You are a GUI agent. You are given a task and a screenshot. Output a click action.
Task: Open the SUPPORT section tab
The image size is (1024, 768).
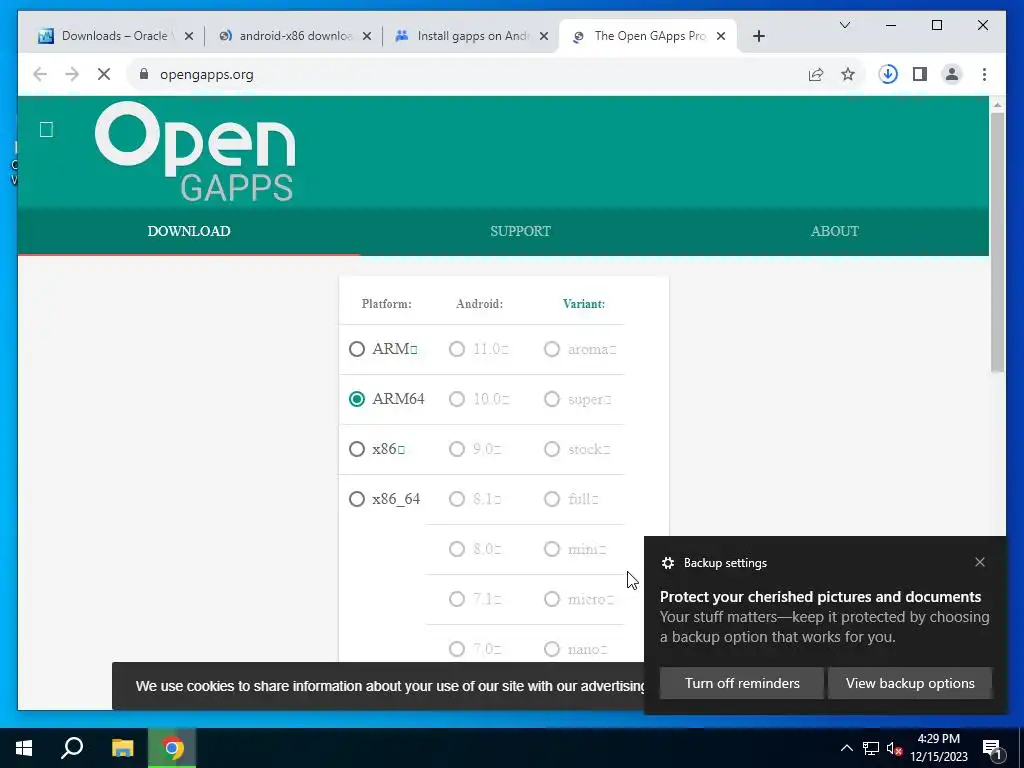point(520,231)
